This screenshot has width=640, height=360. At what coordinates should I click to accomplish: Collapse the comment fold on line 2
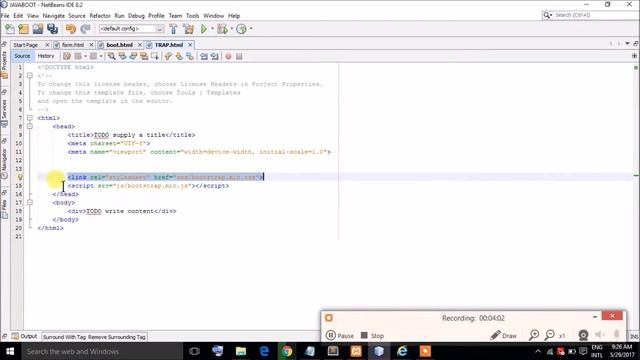[30, 76]
